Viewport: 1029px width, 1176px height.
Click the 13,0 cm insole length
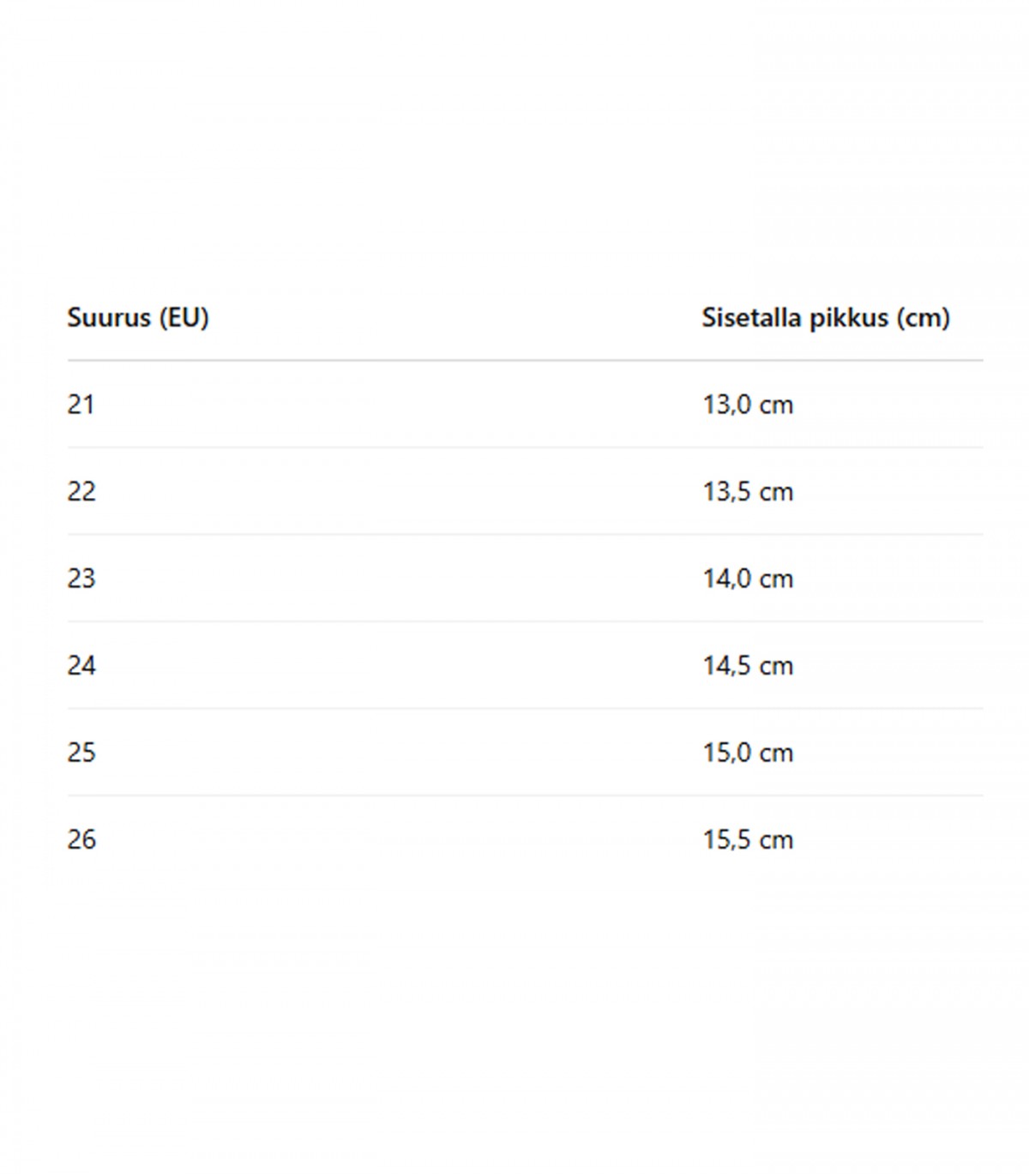pyautogui.click(x=748, y=405)
